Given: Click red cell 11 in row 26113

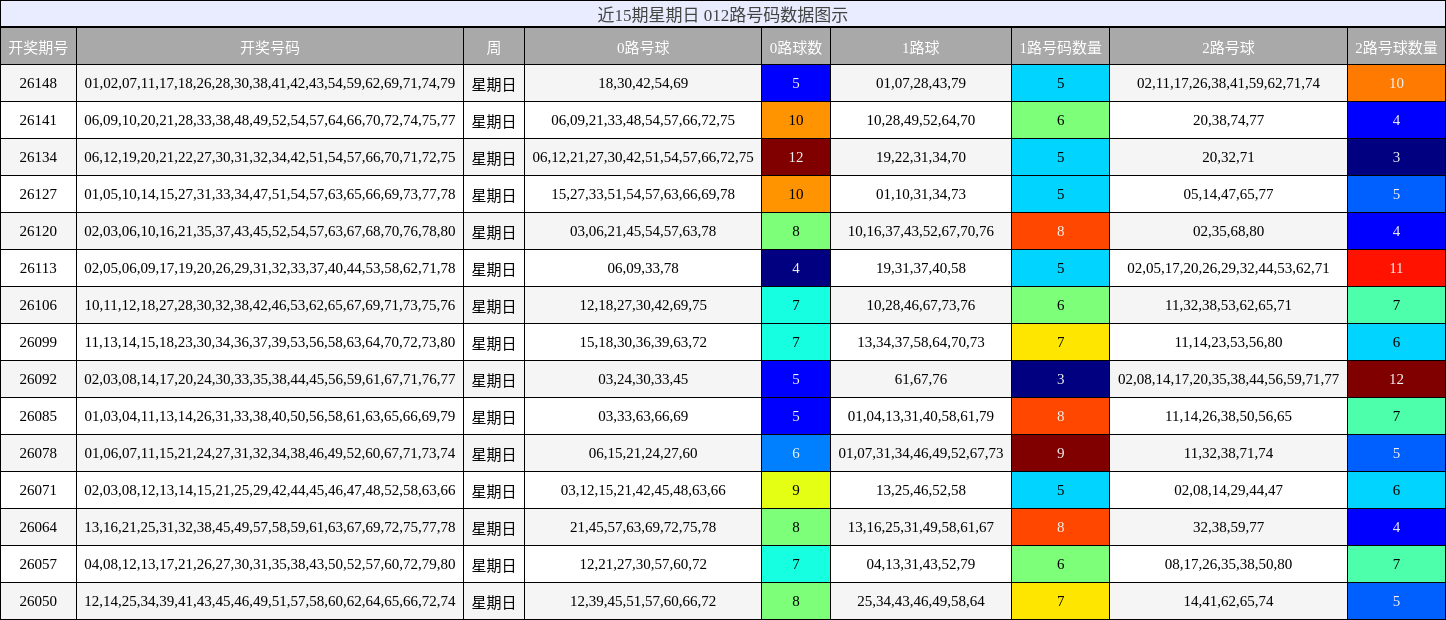Looking at the screenshot, I should pos(1396,268).
